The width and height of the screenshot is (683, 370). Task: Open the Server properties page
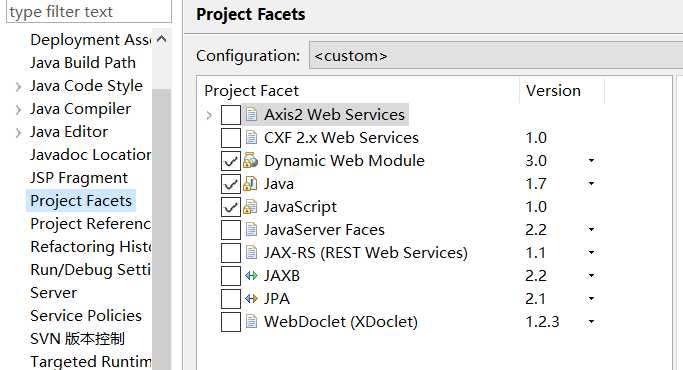(x=54, y=293)
